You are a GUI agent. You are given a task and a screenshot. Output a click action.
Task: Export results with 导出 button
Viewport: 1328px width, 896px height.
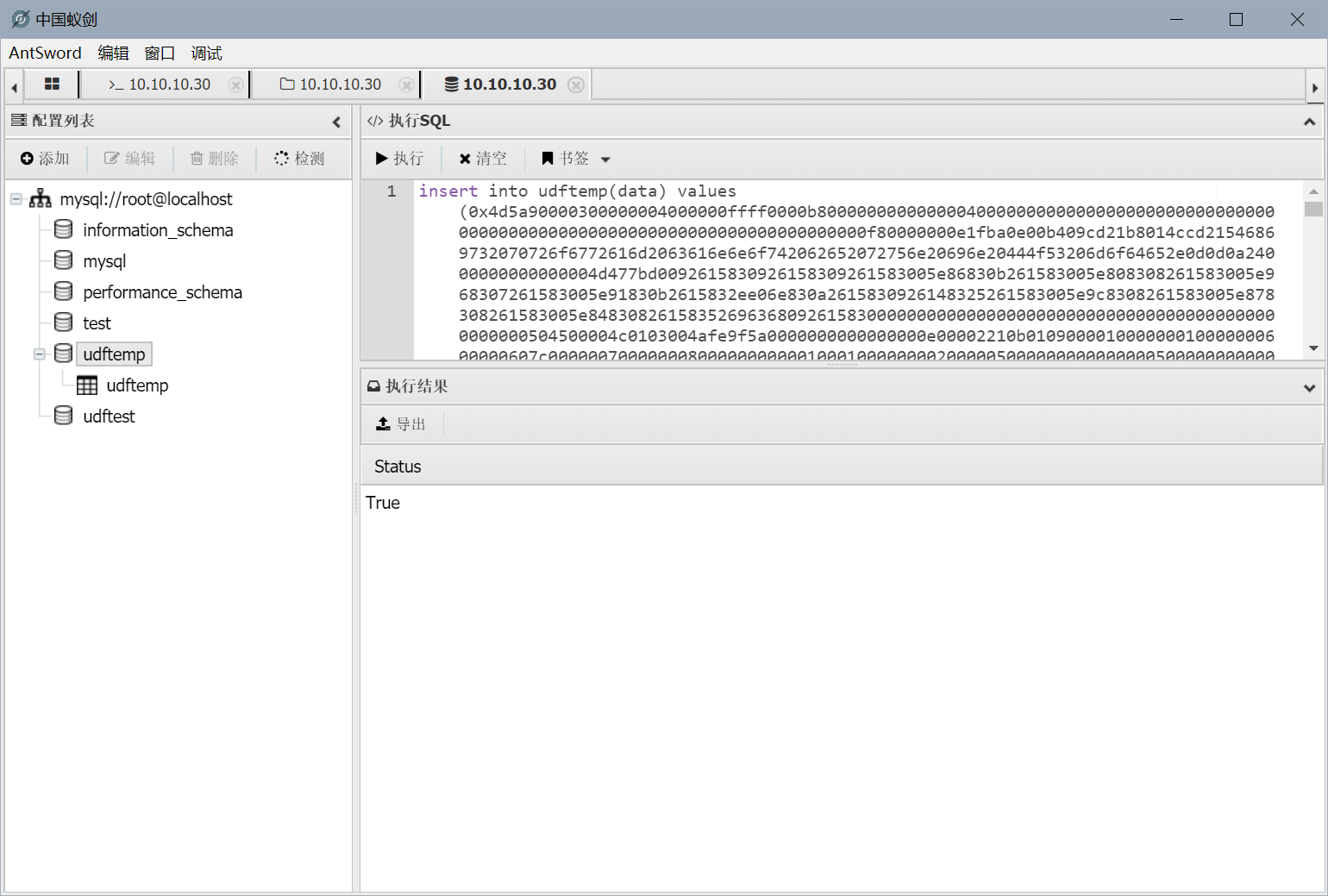click(401, 424)
